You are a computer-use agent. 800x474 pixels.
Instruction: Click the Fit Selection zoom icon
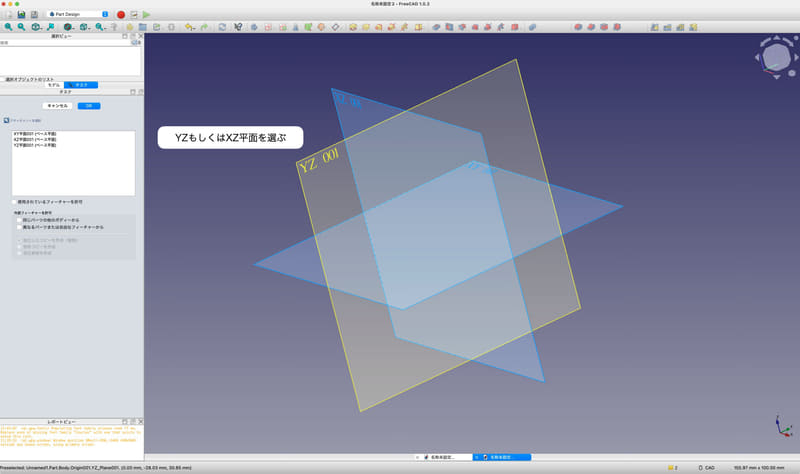[x=21, y=27]
